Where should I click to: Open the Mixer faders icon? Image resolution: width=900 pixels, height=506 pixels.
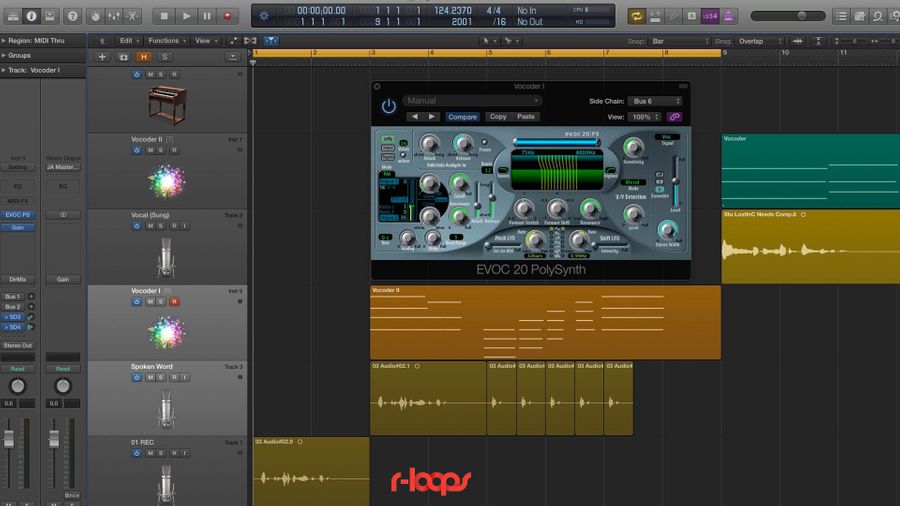114,16
